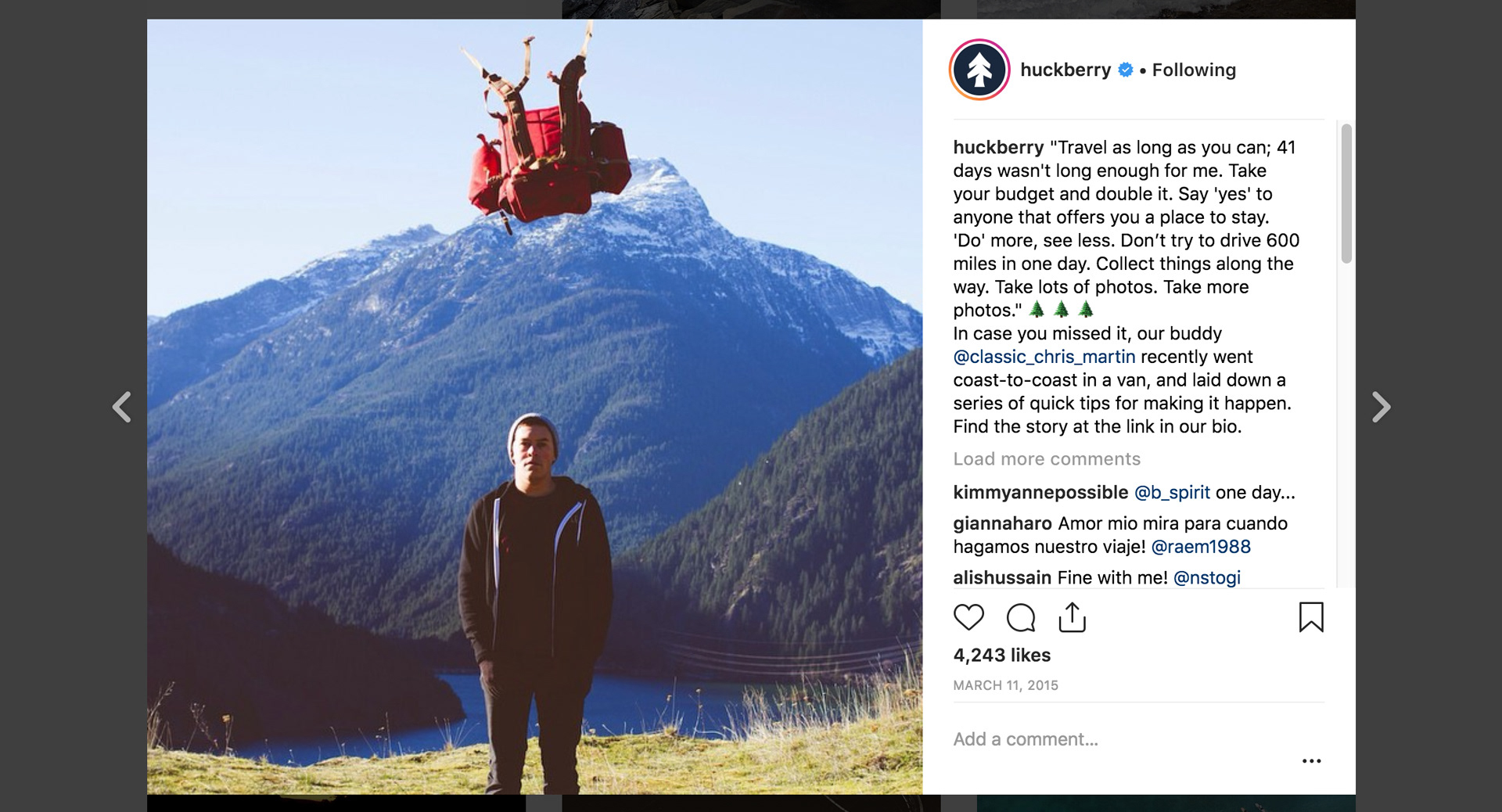Click the share post icon

pyautogui.click(x=1073, y=616)
